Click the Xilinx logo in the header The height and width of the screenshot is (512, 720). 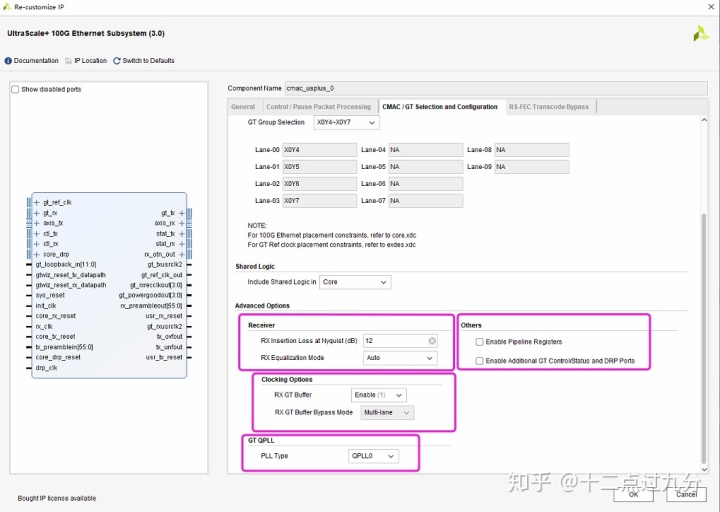tap(701, 34)
